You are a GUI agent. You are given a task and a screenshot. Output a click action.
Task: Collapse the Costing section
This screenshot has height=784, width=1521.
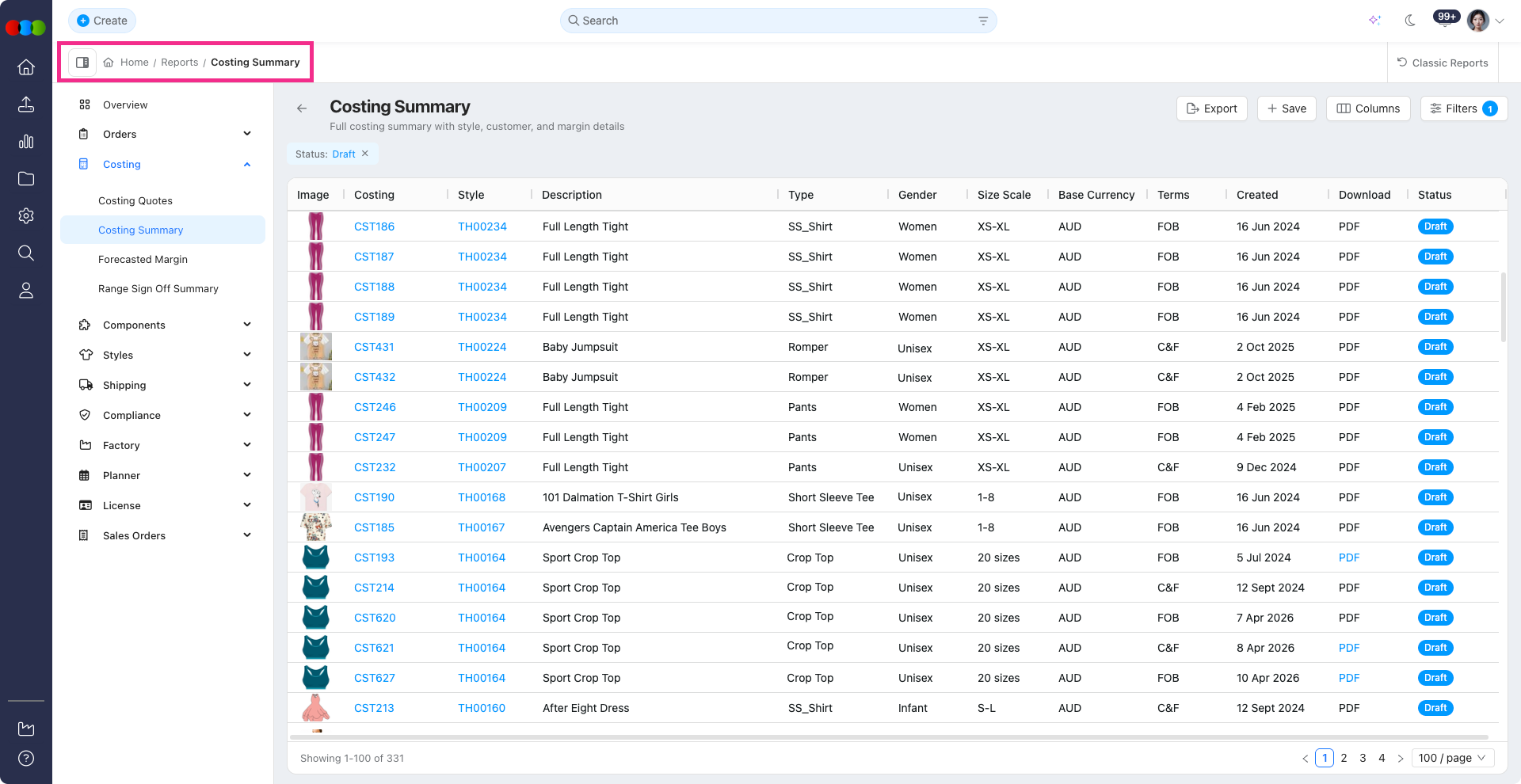click(x=163, y=164)
